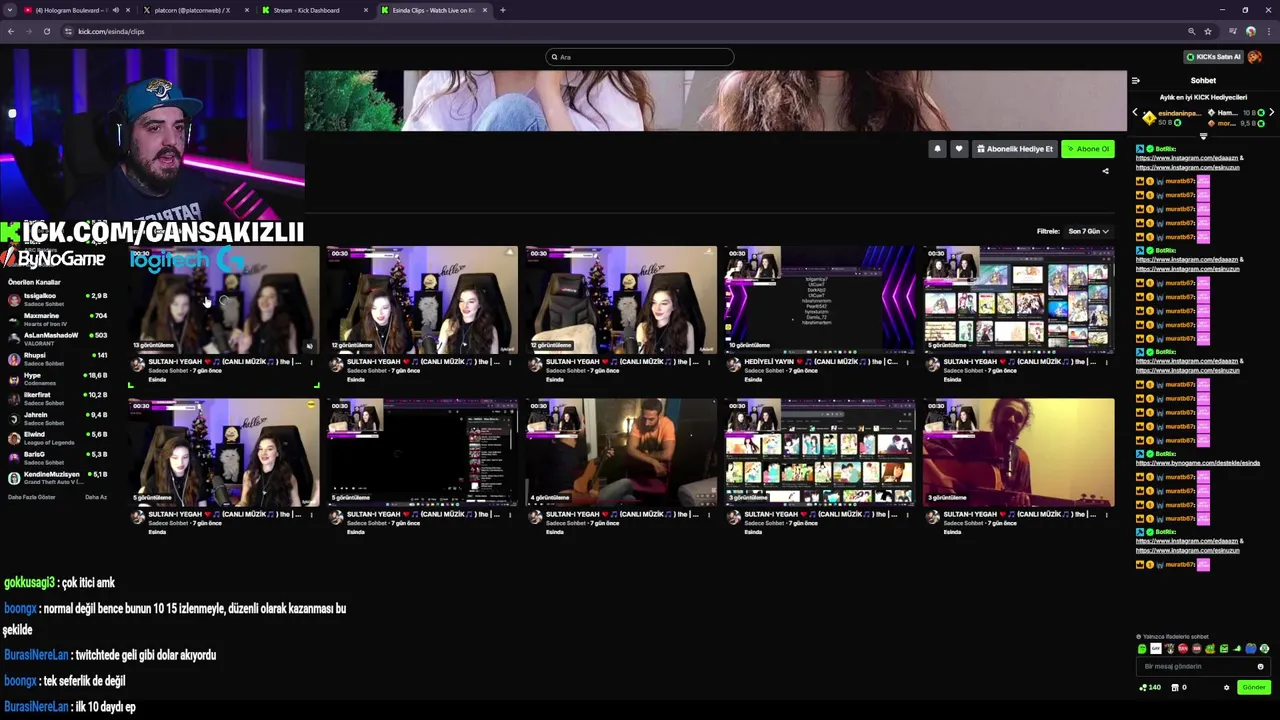Click the KendineMuzisyen channel avatar

pyautogui.click(x=14, y=477)
